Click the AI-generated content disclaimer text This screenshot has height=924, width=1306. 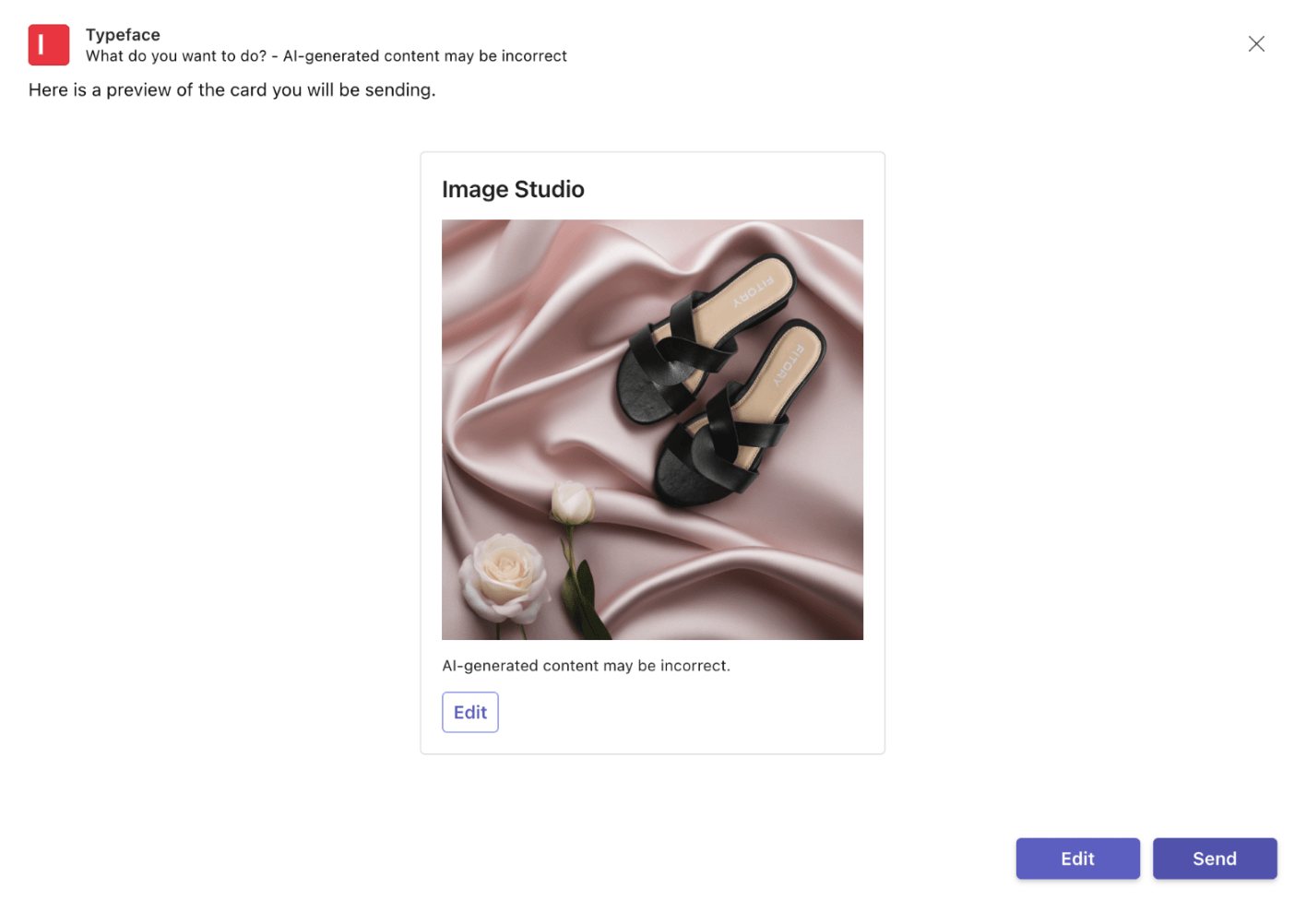tap(586, 665)
